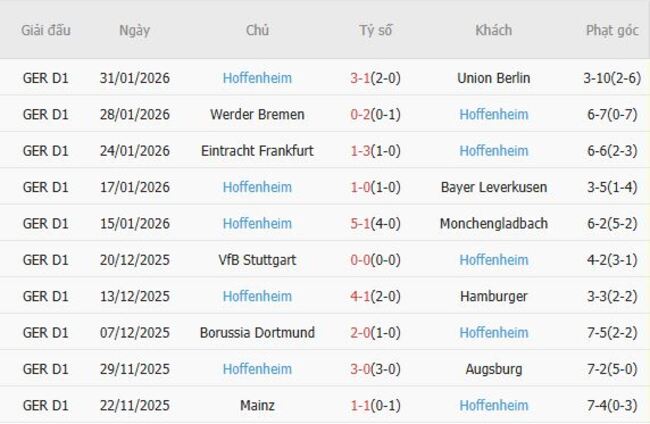
Task: Click Hoffenheim in the 22/11/2025 row
Action: click(x=493, y=406)
